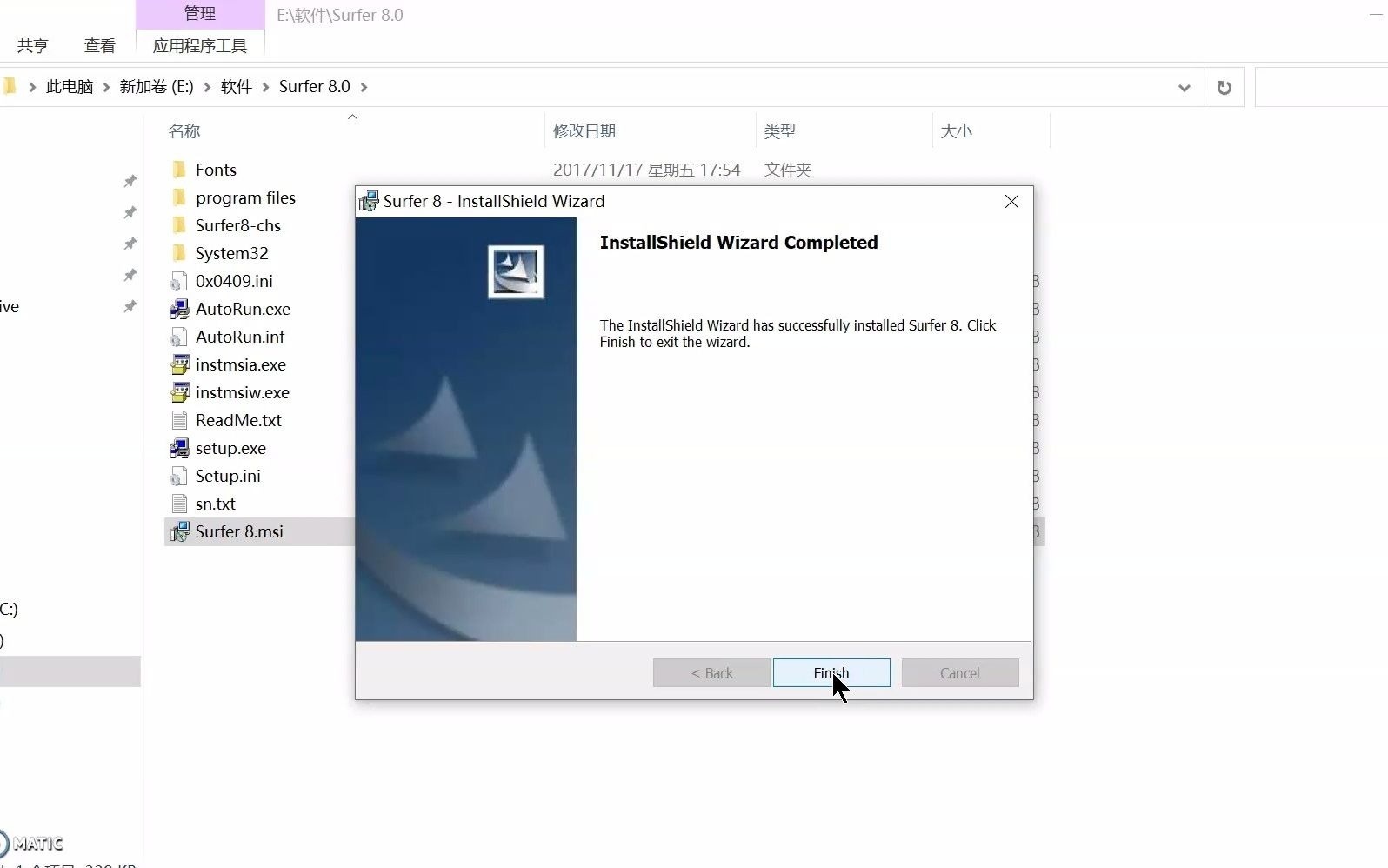
Task: Select the AutoRun.exe file name
Action: point(243,309)
